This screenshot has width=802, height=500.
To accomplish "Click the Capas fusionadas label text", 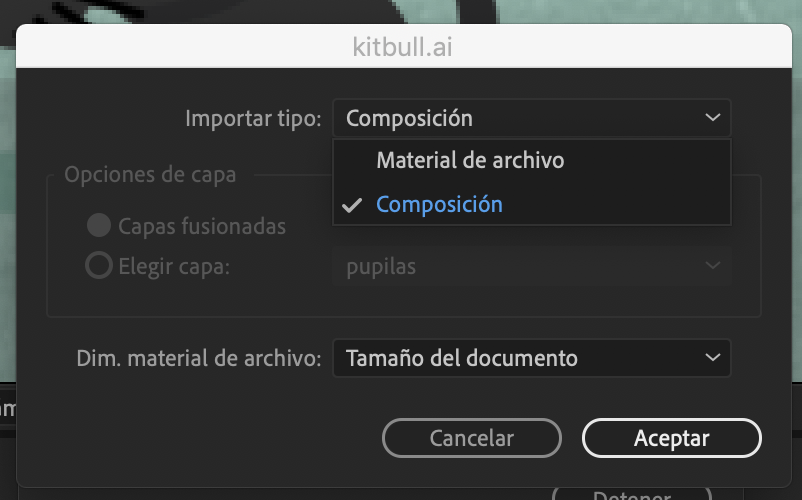I will click(x=202, y=226).
